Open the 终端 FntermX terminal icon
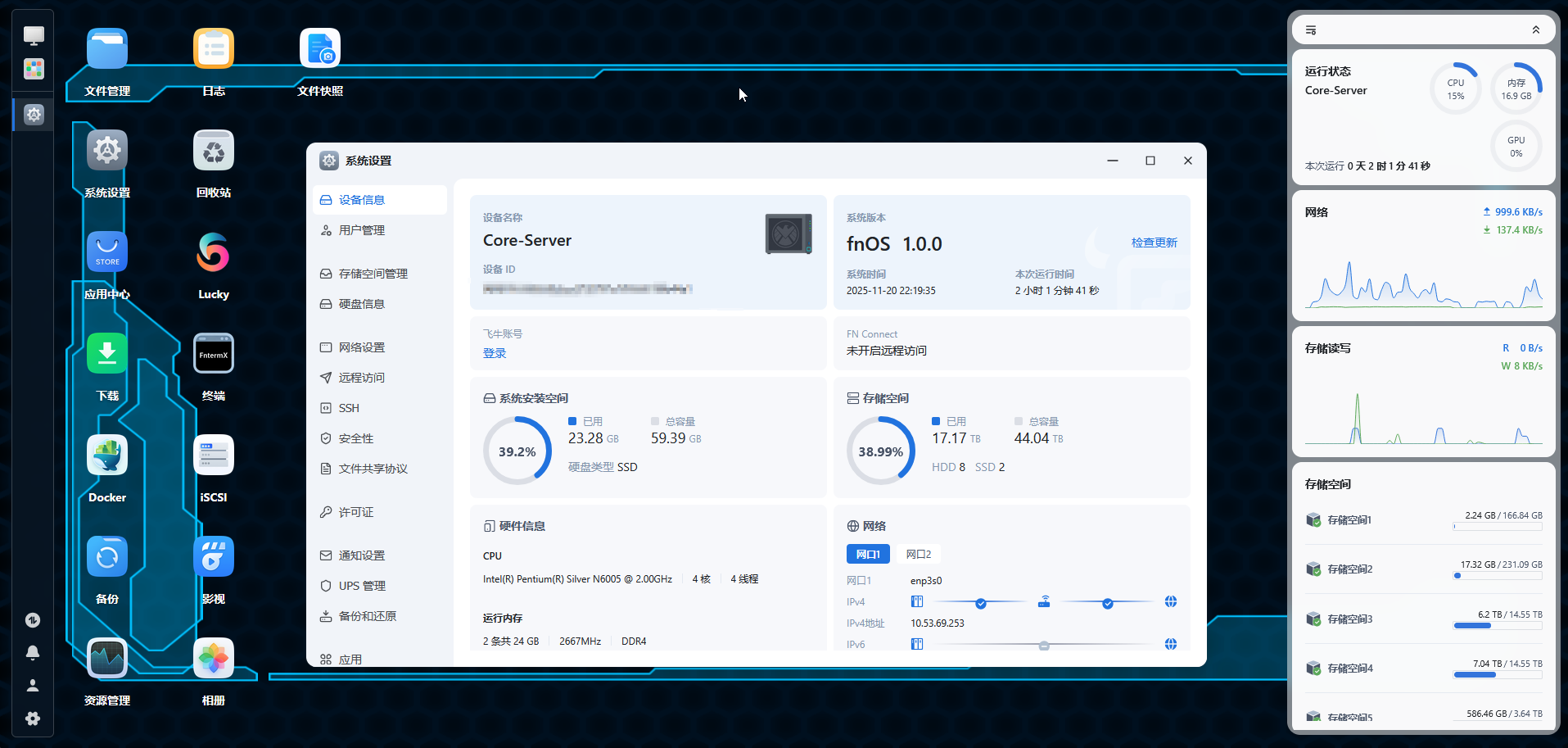 click(x=214, y=354)
